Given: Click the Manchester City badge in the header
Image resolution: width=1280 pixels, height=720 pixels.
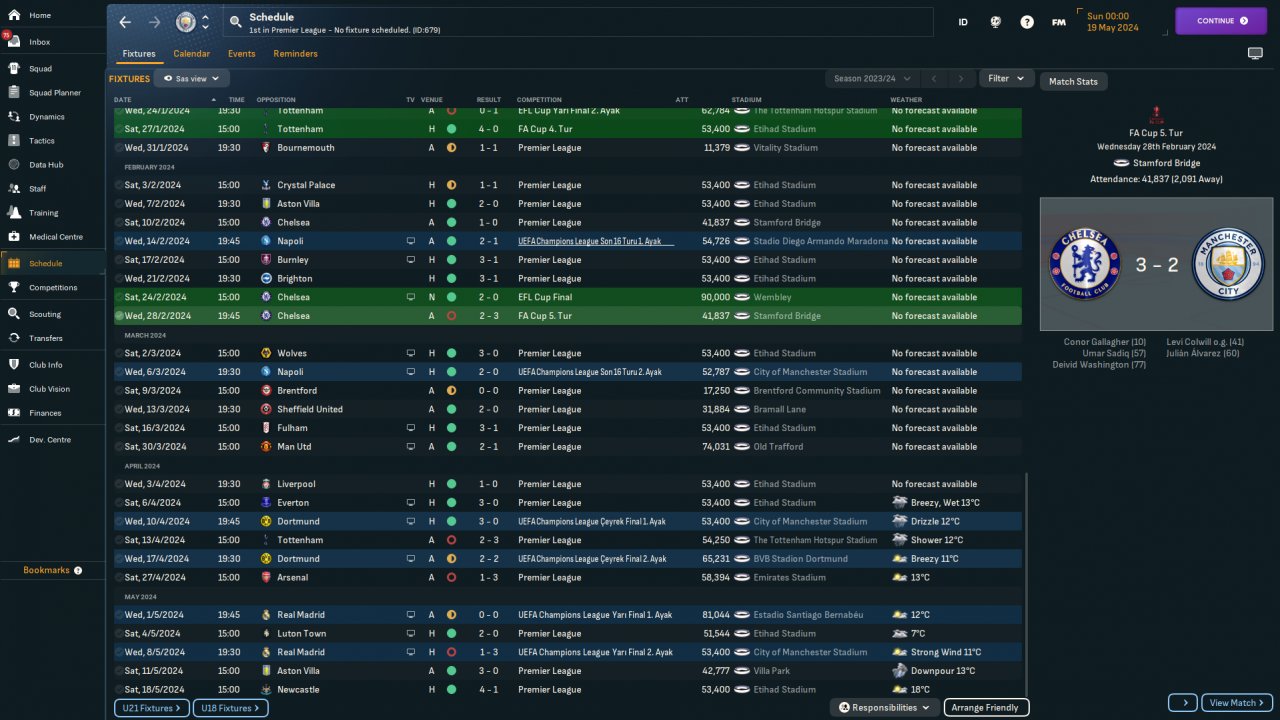Looking at the screenshot, I should click(186, 21).
